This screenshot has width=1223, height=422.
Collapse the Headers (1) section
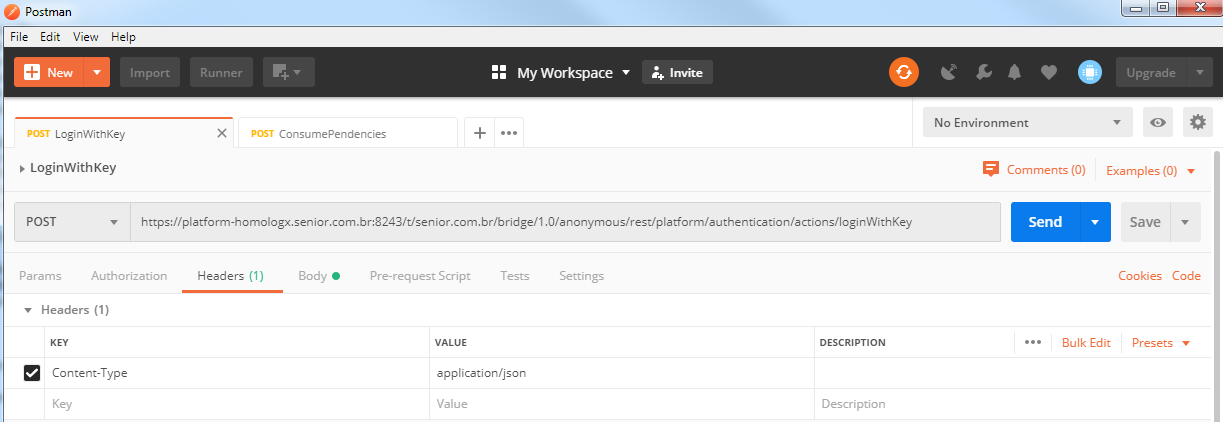click(29, 310)
